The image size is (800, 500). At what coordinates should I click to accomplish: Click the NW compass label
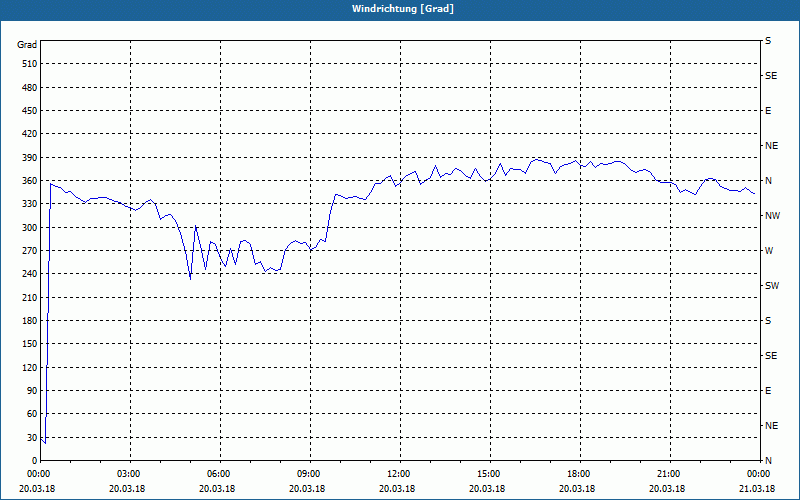(x=772, y=216)
